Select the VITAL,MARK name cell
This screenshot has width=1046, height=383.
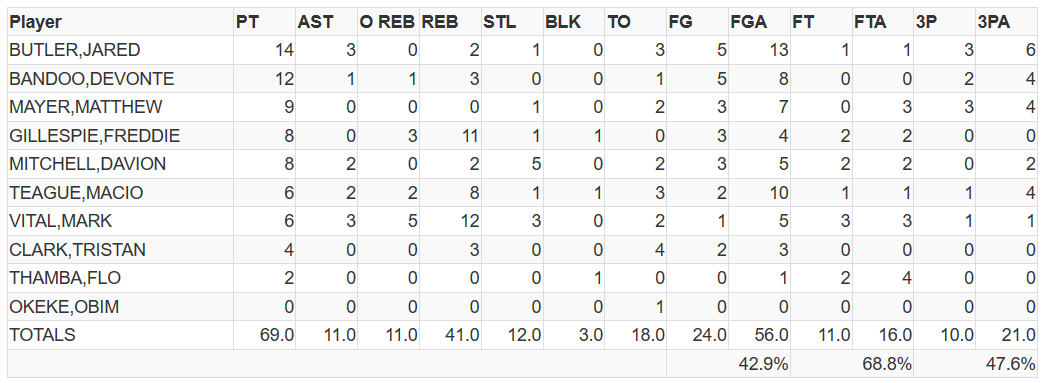click(x=121, y=221)
